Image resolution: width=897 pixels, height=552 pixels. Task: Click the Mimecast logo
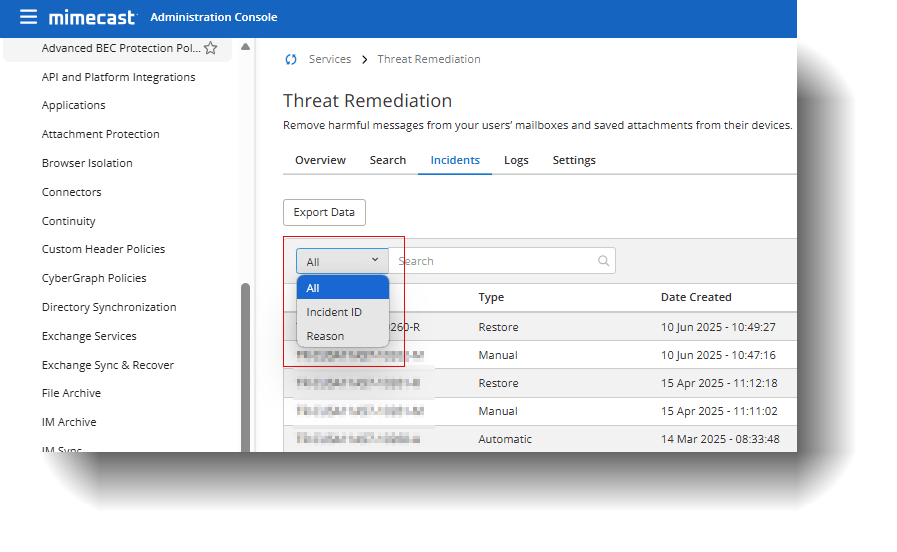click(93, 17)
